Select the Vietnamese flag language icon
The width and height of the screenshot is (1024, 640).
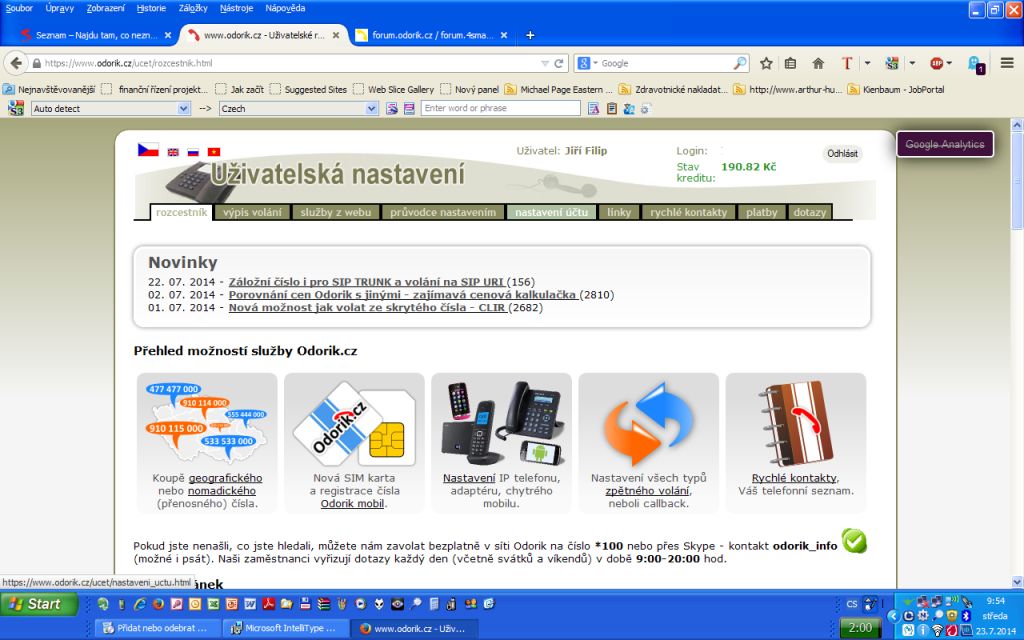[x=214, y=152]
